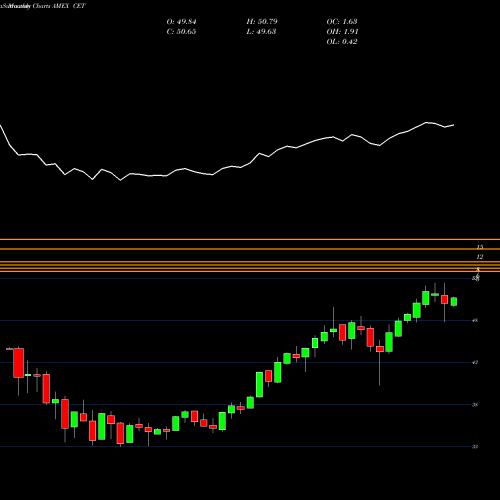The image size is (500, 500).
Task: Click the '12' label near orange lines
Action: tap(480, 257)
